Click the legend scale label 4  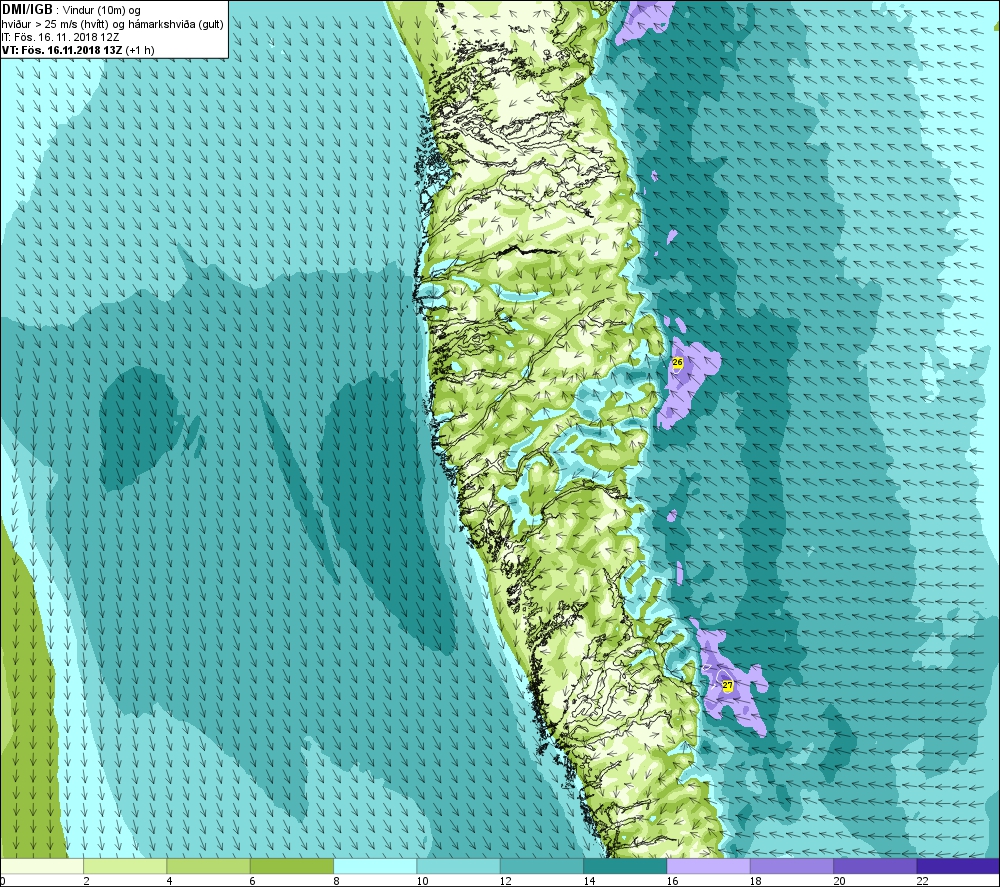(x=169, y=881)
